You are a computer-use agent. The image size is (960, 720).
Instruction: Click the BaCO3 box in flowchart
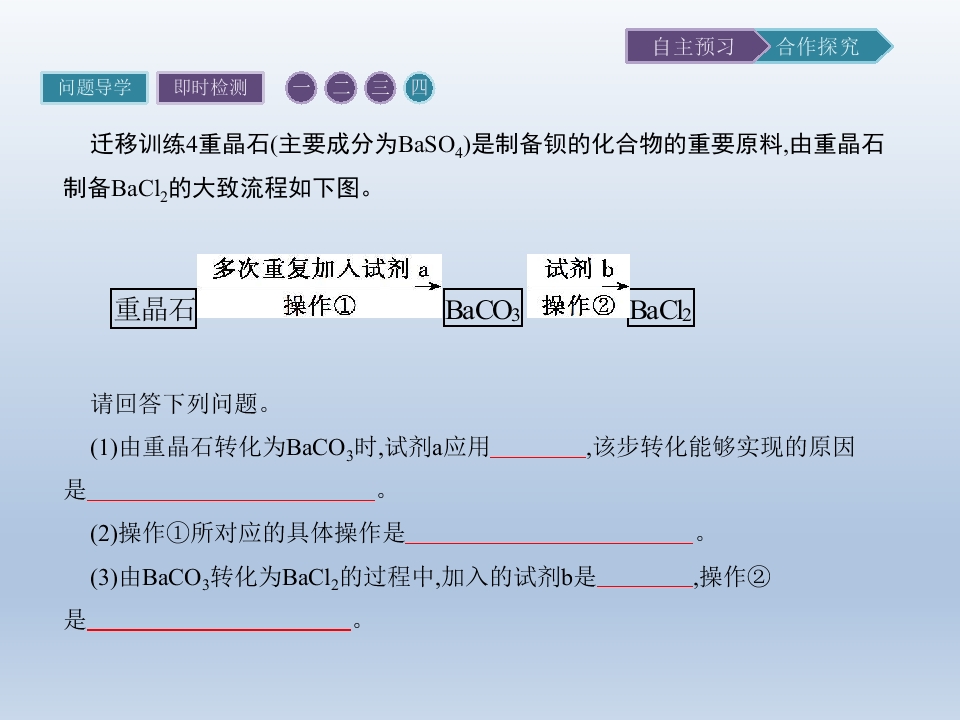(x=482, y=308)
